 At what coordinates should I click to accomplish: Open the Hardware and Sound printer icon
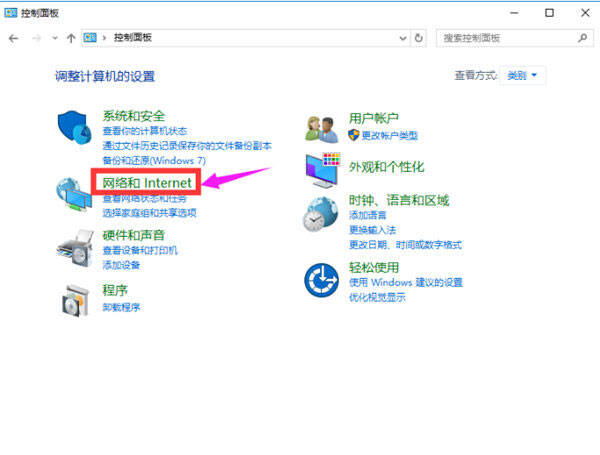(x=75, y=248)
